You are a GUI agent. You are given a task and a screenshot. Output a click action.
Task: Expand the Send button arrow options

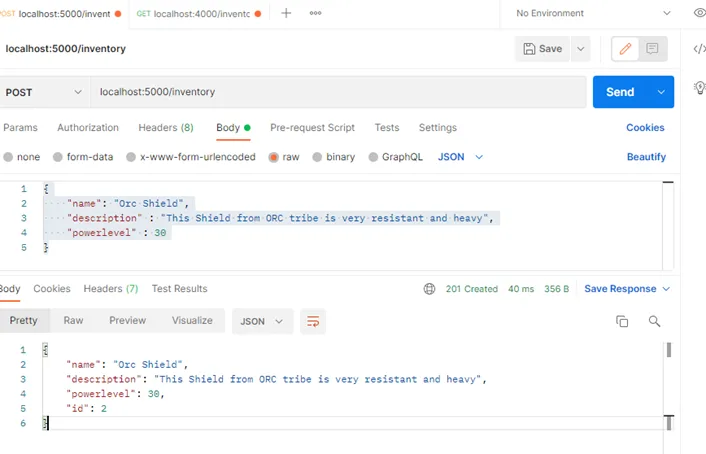[x=661, y=92]
